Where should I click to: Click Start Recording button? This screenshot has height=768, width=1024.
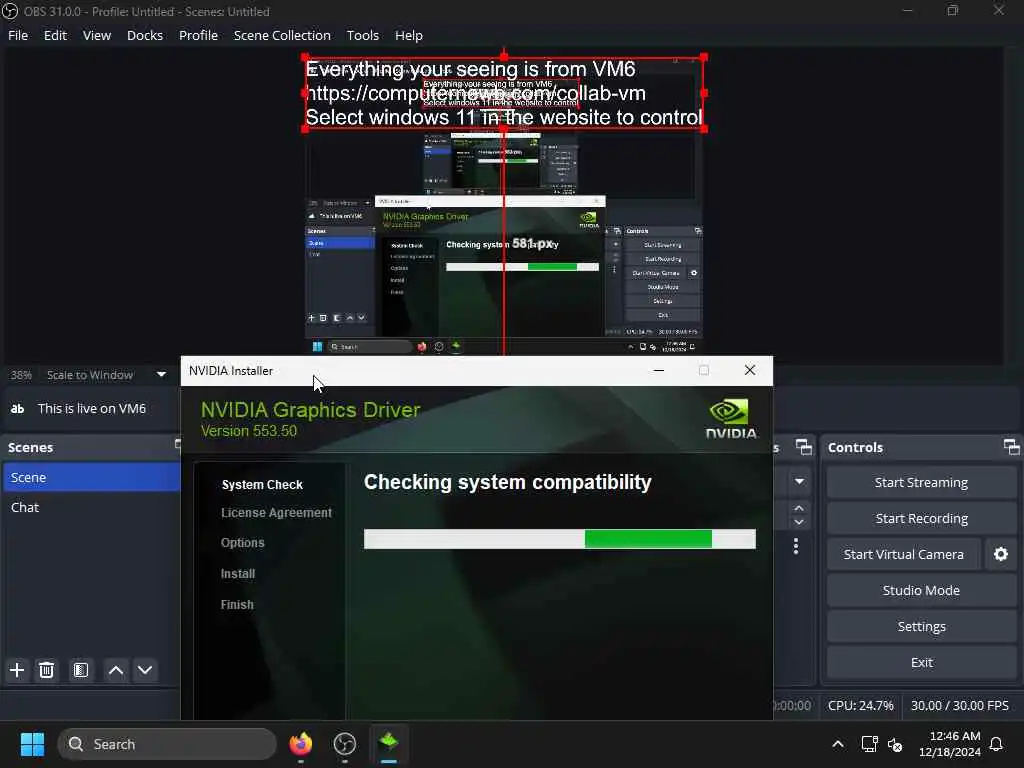click(921, 519)
